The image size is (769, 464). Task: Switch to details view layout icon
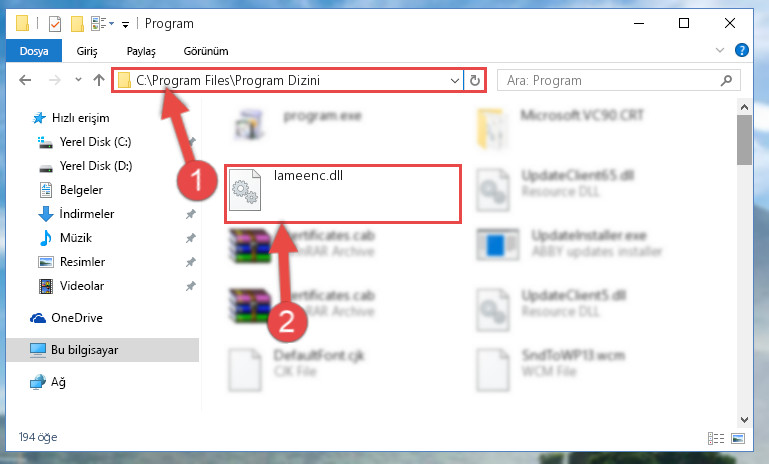(716, 438)
